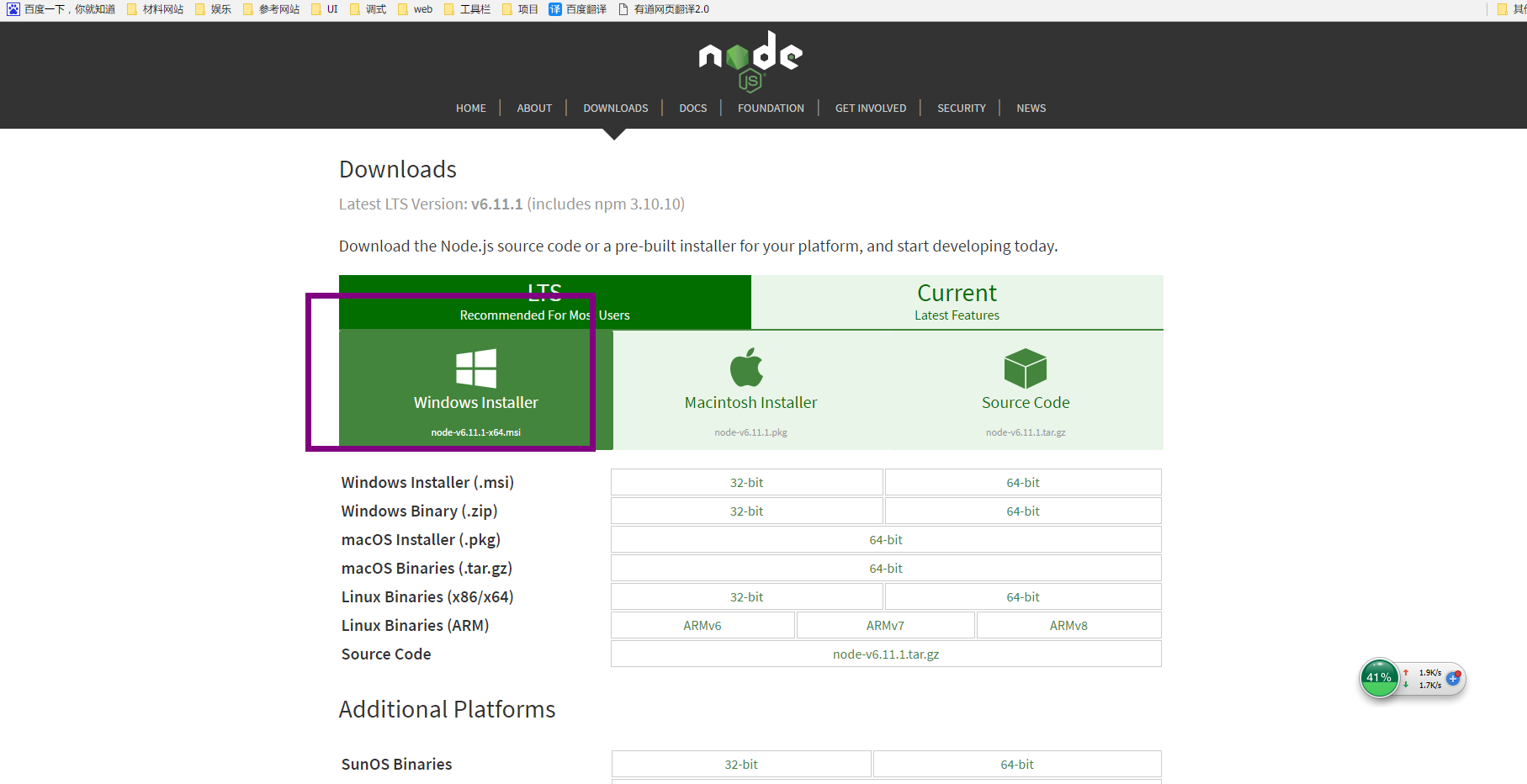Open the SECURITY nav item
Screen dimensions: 1527x784
(962, 108)
